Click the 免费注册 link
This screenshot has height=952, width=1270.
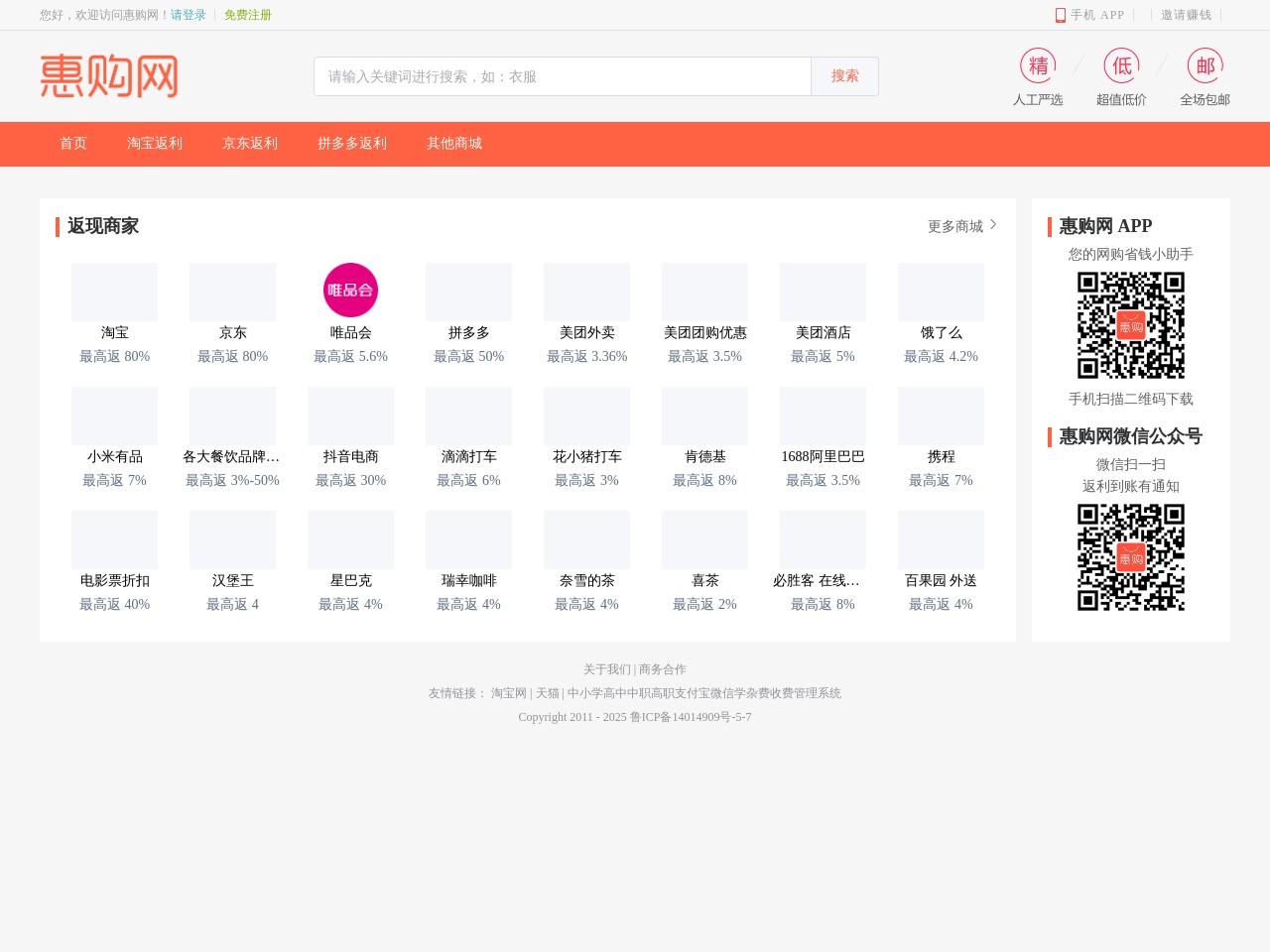(x=248, y=15)
